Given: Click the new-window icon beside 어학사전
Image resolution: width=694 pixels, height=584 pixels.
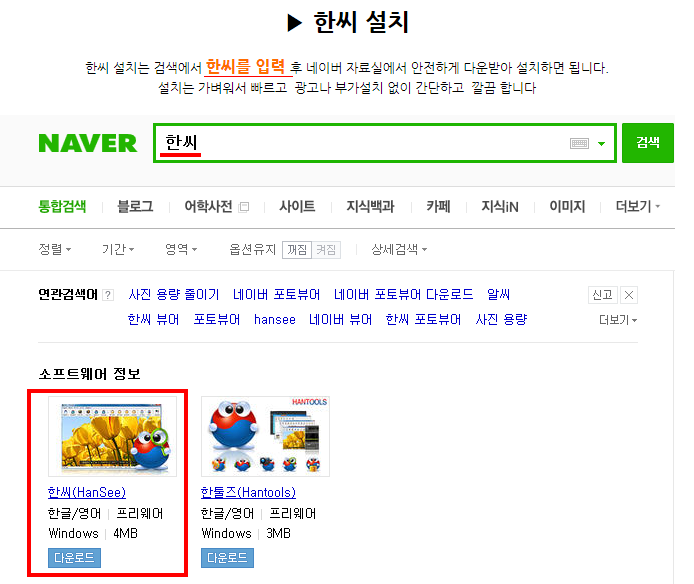Looking at the screenshot, I should pos(244,207).
